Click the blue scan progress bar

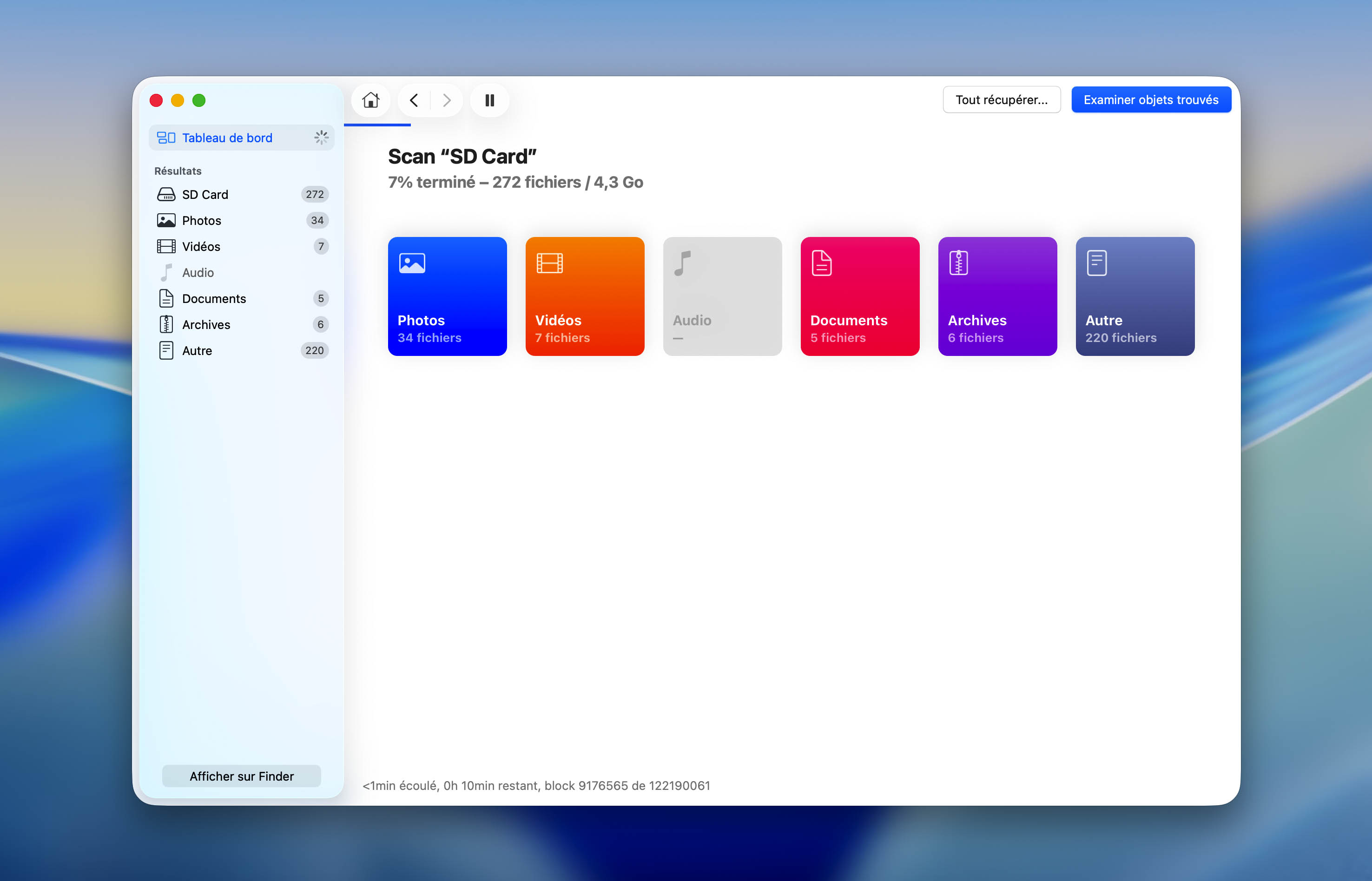coord(377,125)
